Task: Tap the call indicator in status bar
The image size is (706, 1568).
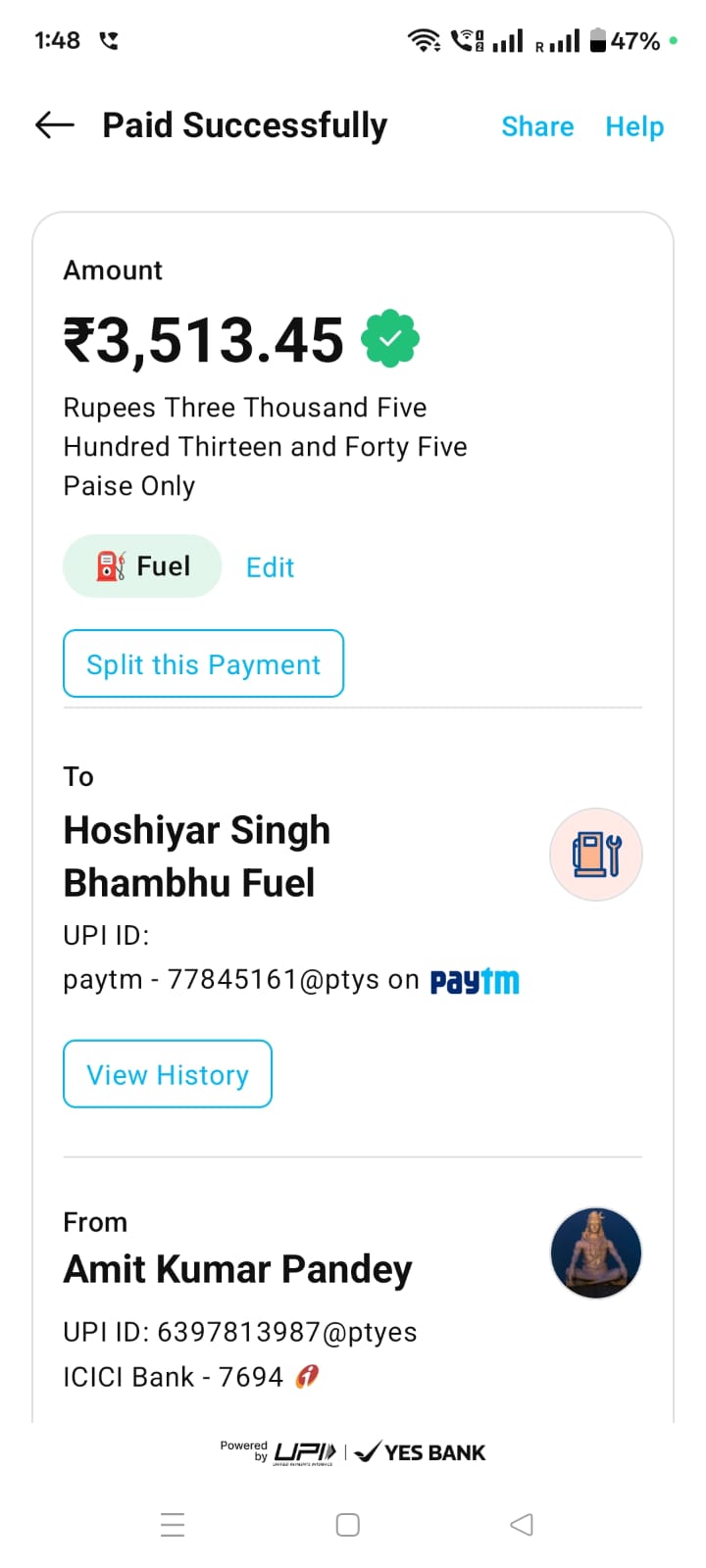Action: [x=109, y=40]
